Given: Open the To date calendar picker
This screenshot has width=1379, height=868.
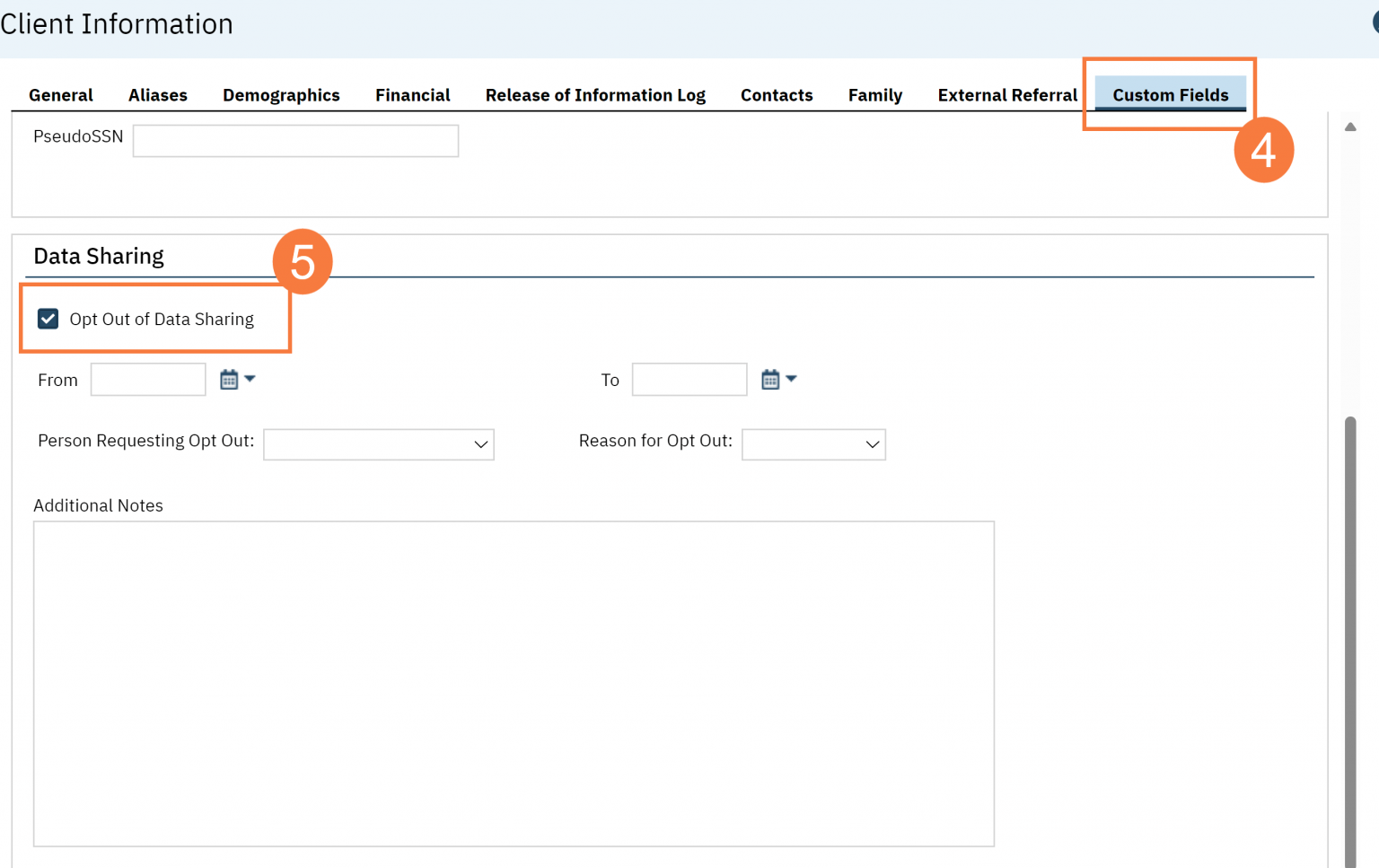Looking at the screenshot, I should (770, 378).
